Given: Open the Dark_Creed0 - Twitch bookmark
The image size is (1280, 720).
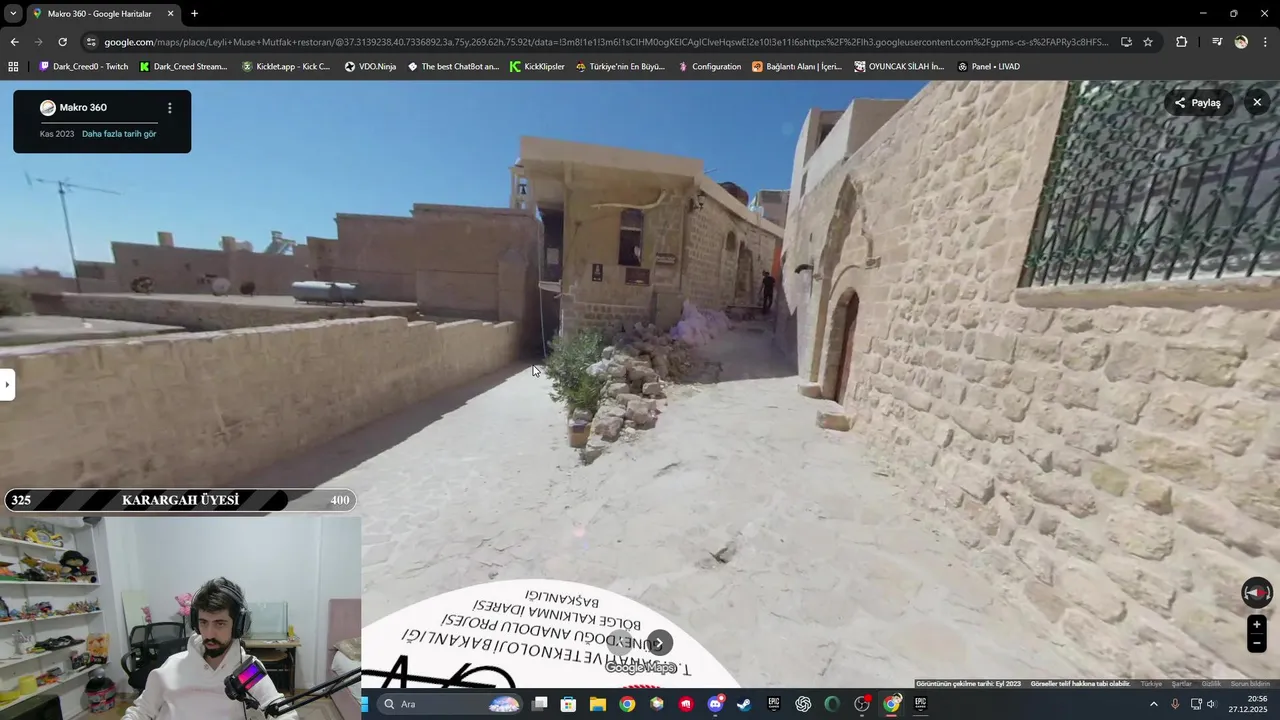Looking at the screenshot, I should (x=83, y=67).
